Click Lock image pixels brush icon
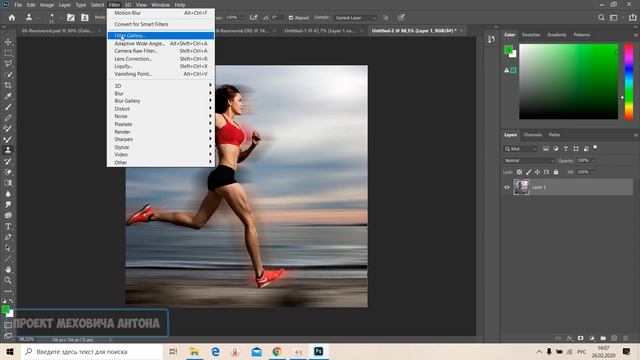The height and width of the screenshot is (360, 640). (529, 172)
